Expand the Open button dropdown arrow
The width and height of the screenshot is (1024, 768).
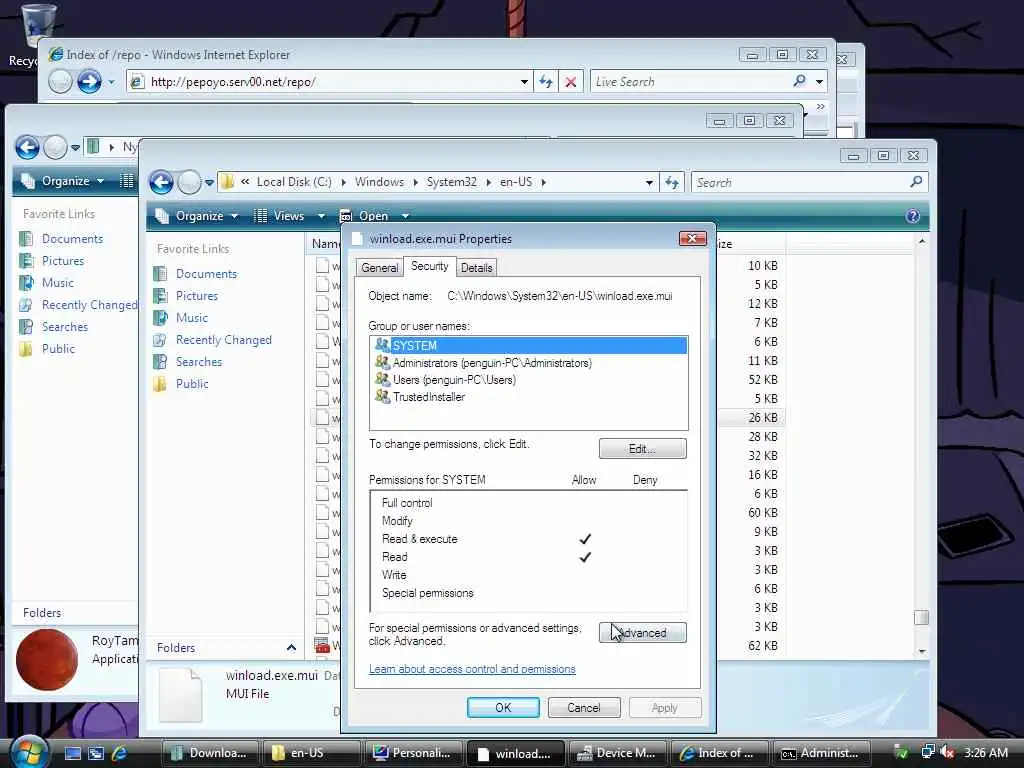click(x=405, y=216)
